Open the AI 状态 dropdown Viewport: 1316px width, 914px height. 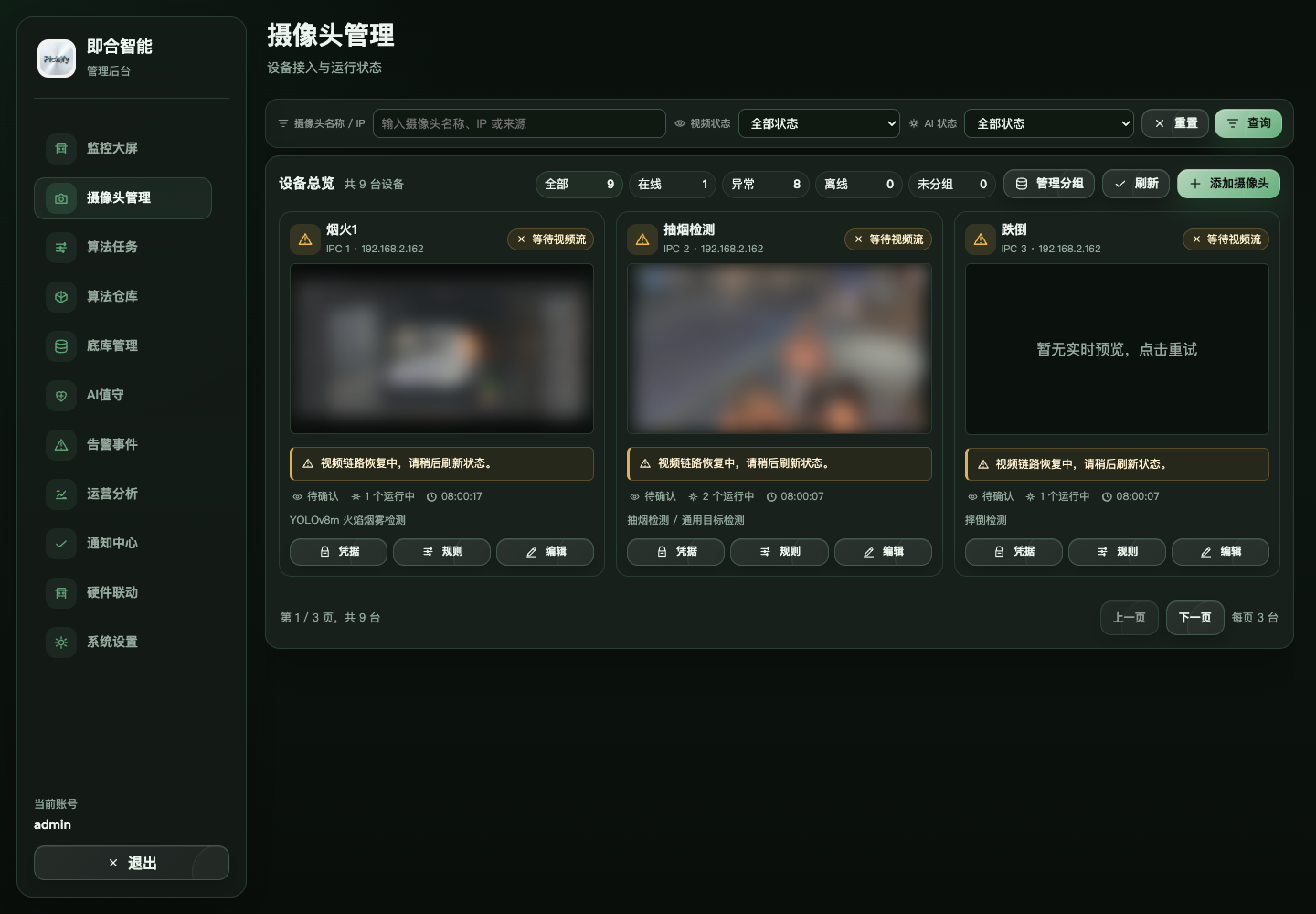click(x=1049, y=123)
